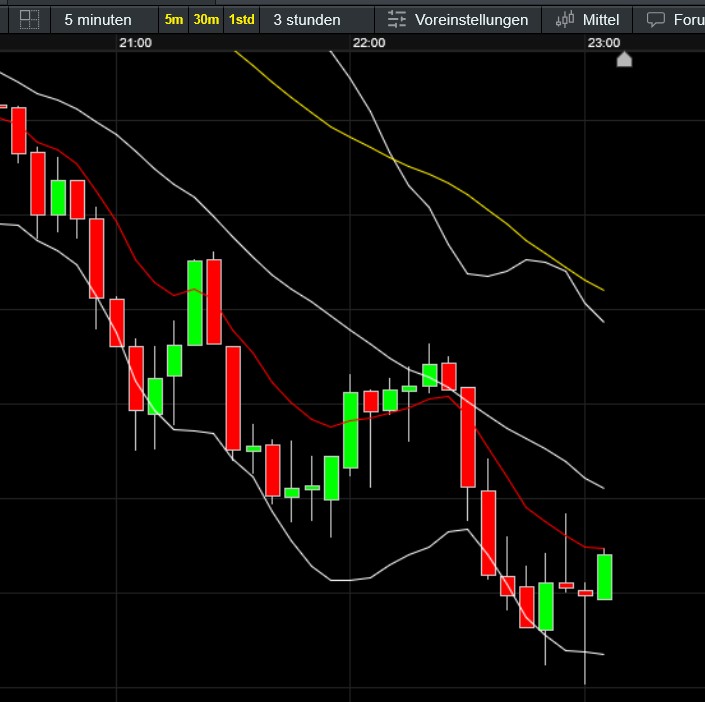
Task: Open the Forum text label
Action: click(688, 19)
